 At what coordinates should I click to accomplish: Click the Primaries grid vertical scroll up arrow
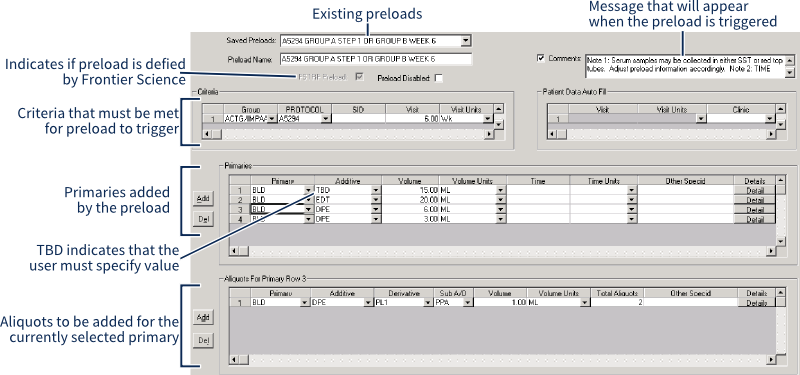pos(781,180)
